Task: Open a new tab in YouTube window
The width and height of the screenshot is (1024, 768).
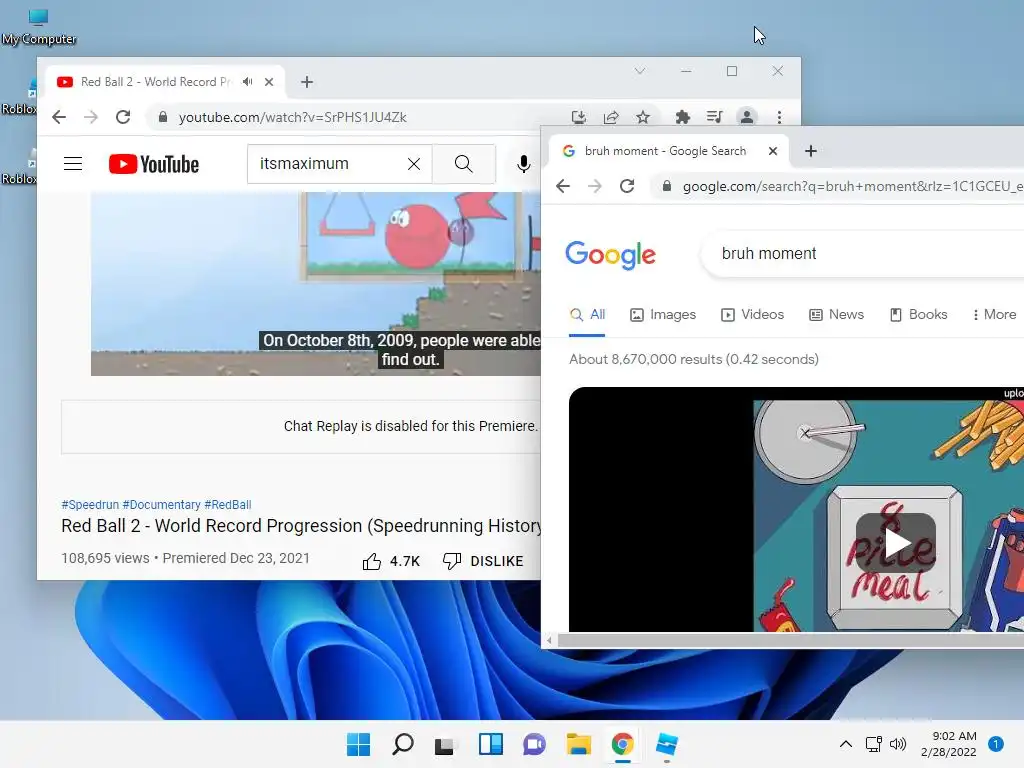Action: click(307, 82)
